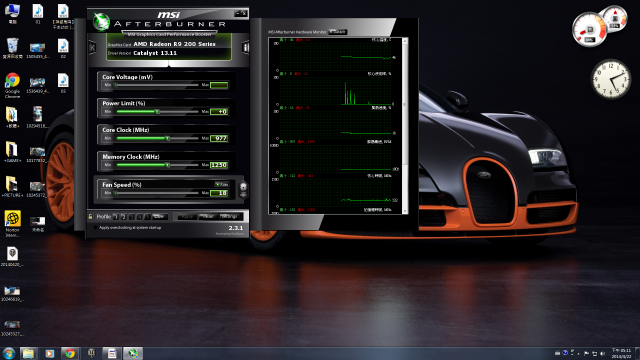Click the Detach button in hardware monitor
The height and width of the screenshot is (360, 640).
pyautogui.click(x=338, y=32)
